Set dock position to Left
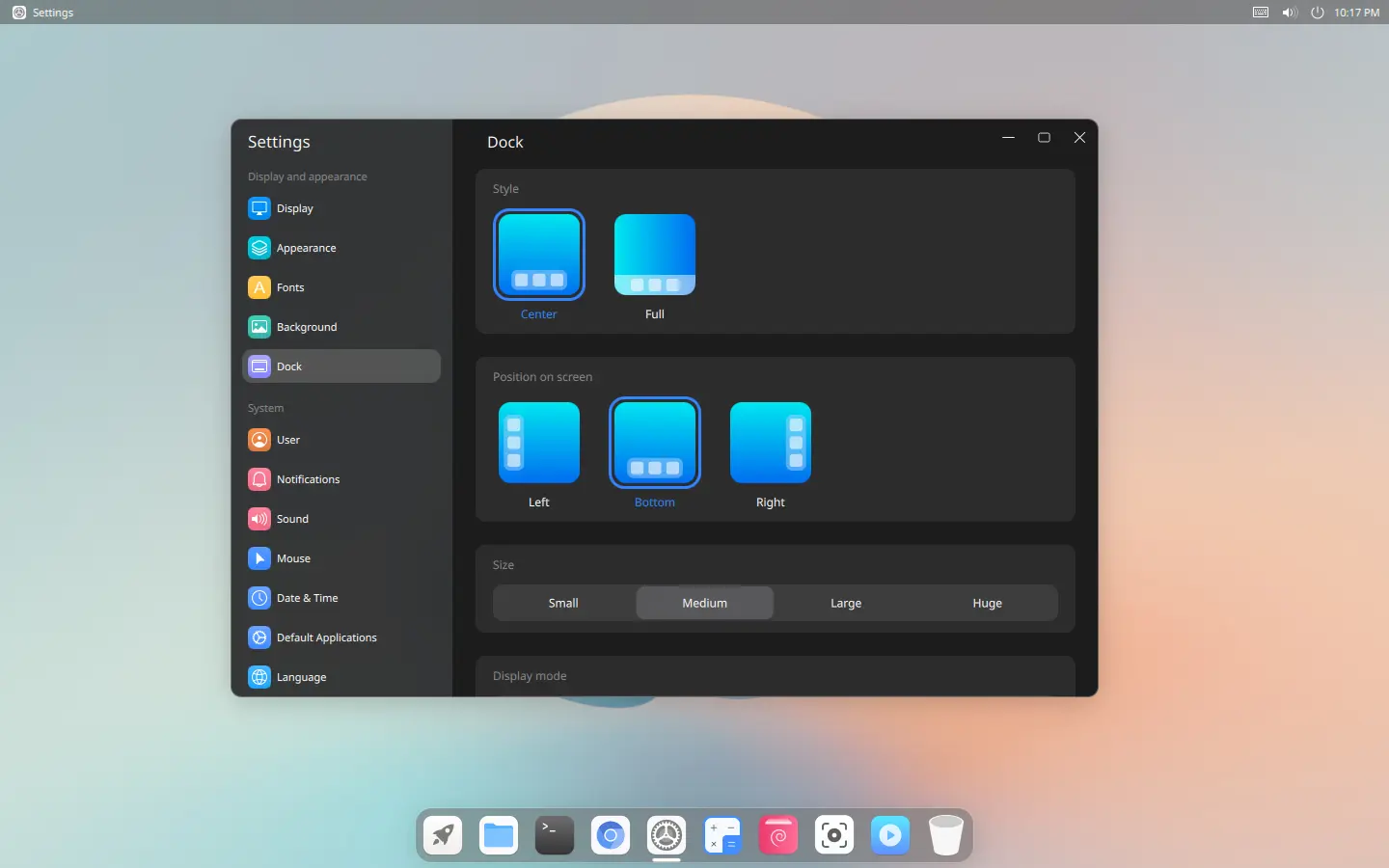 (x=538, y=444)
